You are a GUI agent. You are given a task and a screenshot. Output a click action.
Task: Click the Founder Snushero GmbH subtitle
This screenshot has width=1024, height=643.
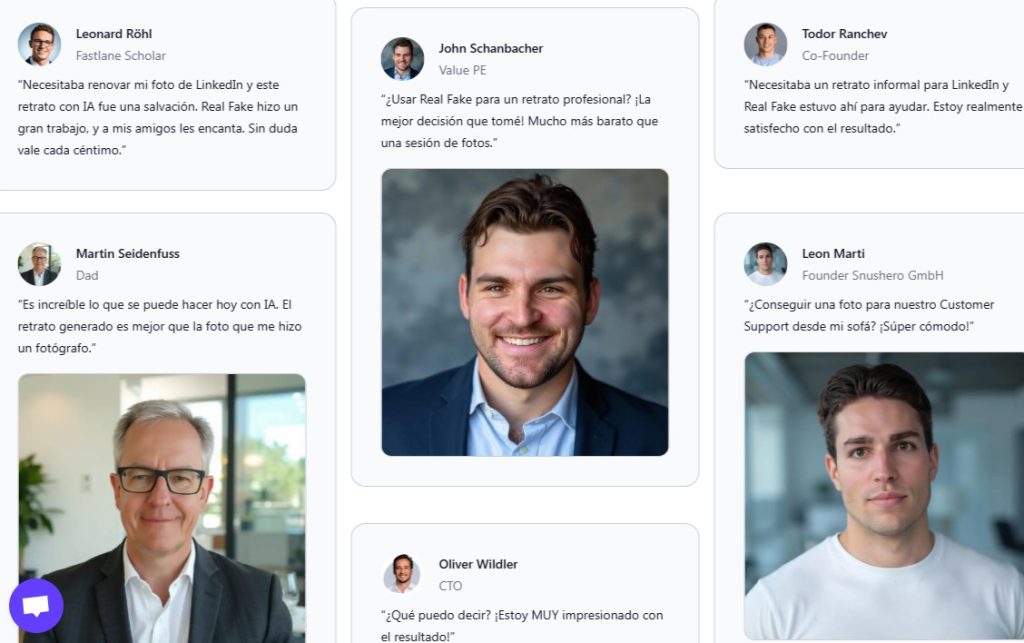point(872,276)
